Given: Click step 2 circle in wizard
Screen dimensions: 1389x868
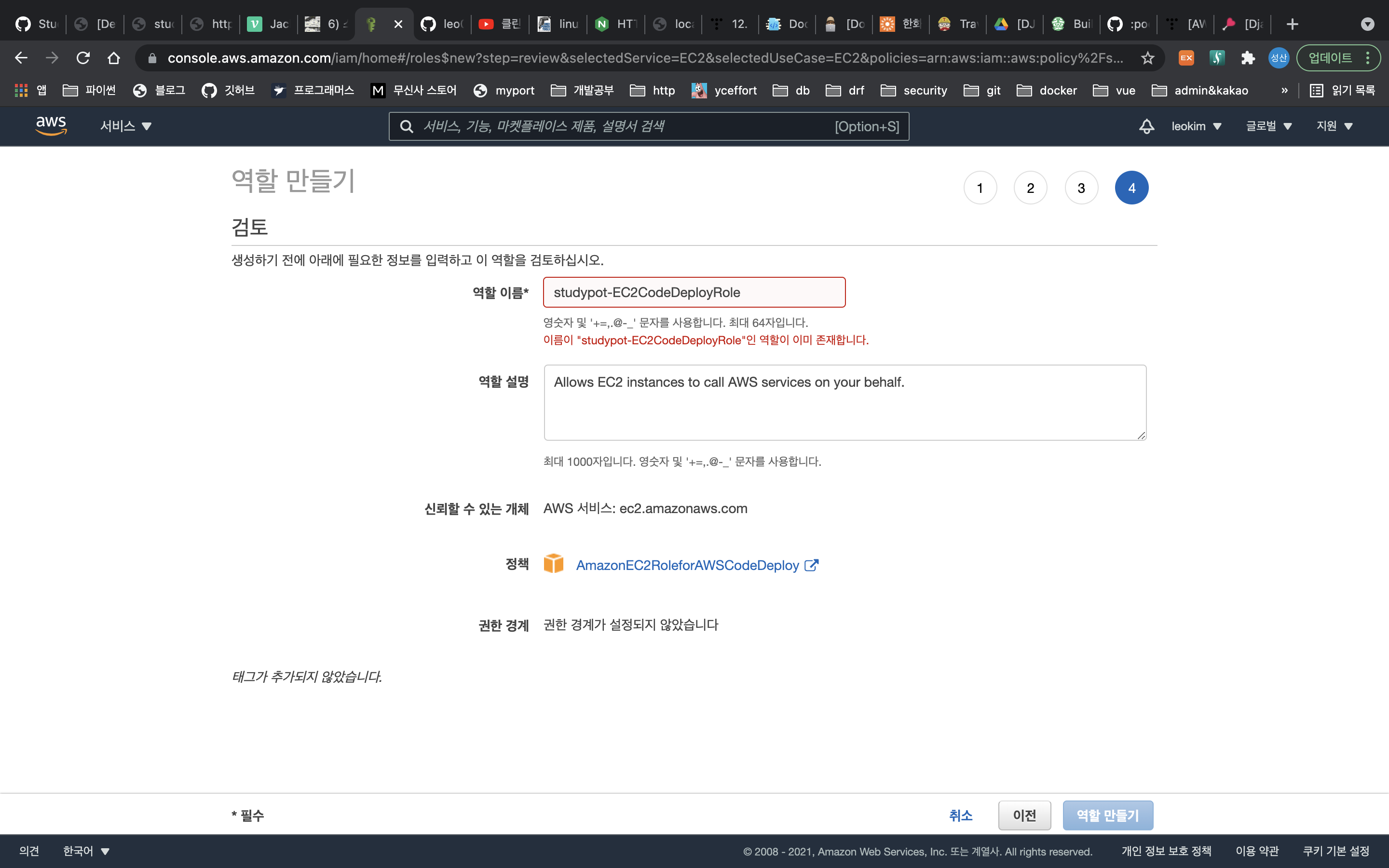Looking at the screenshot, I should click(x=1030, y=187).
